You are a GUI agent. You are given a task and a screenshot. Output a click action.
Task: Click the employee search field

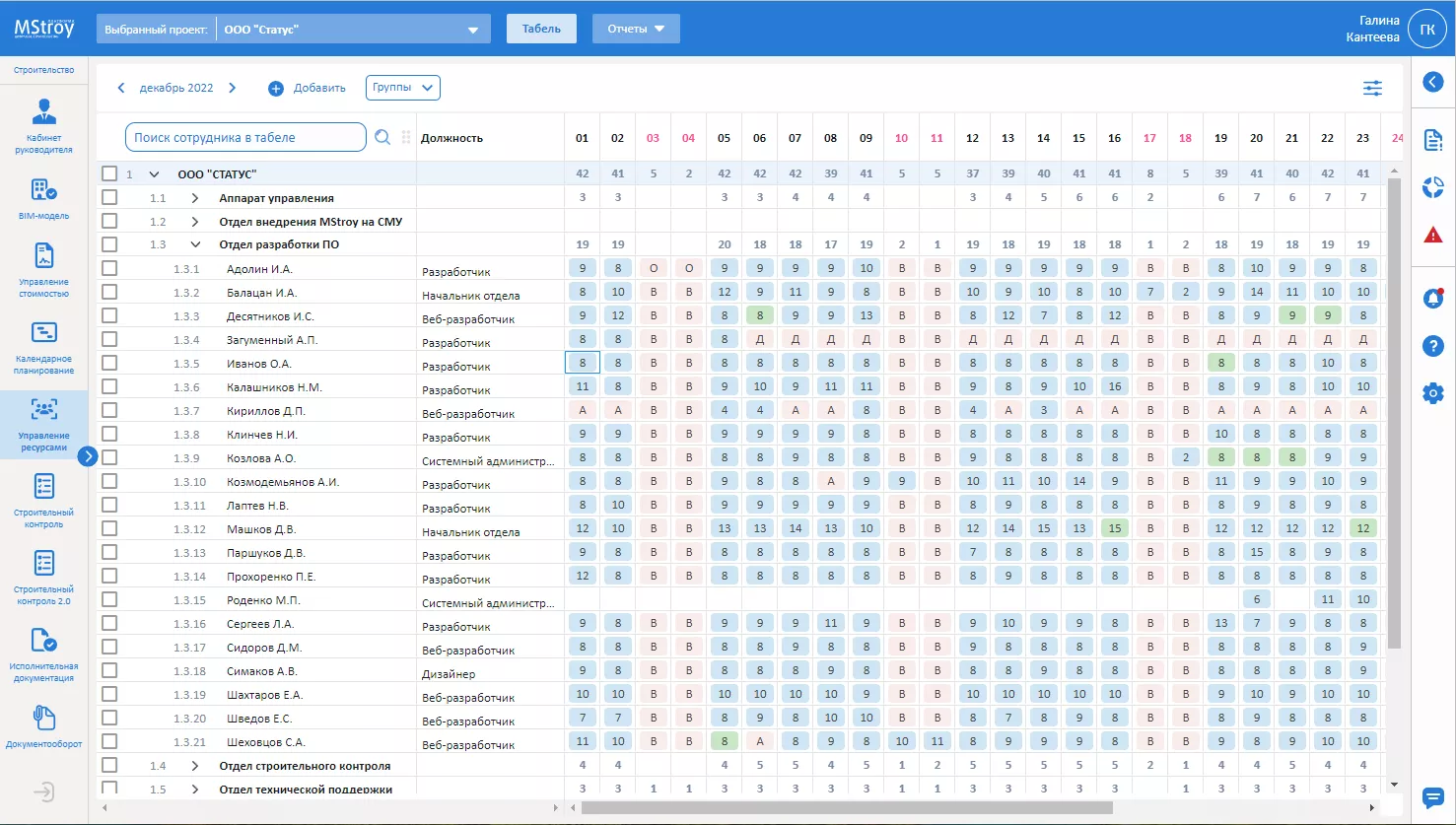pyautogui.click(x=245, y=138)
